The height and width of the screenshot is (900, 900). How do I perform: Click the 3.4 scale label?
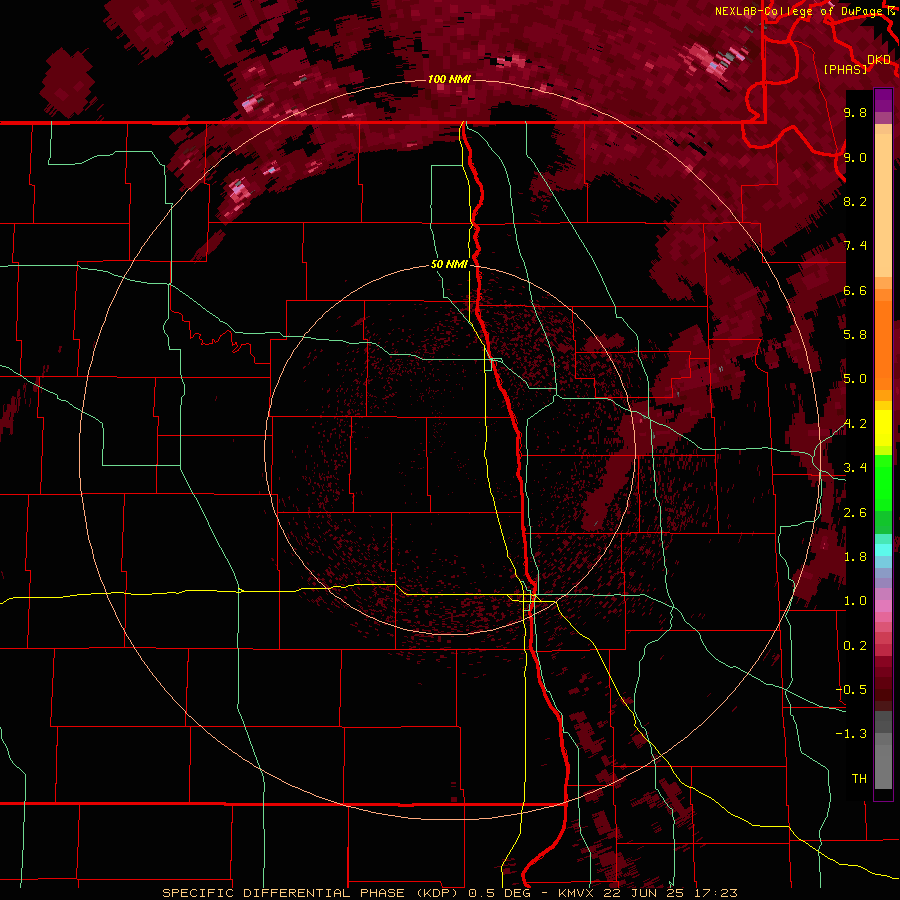(855, 468)
